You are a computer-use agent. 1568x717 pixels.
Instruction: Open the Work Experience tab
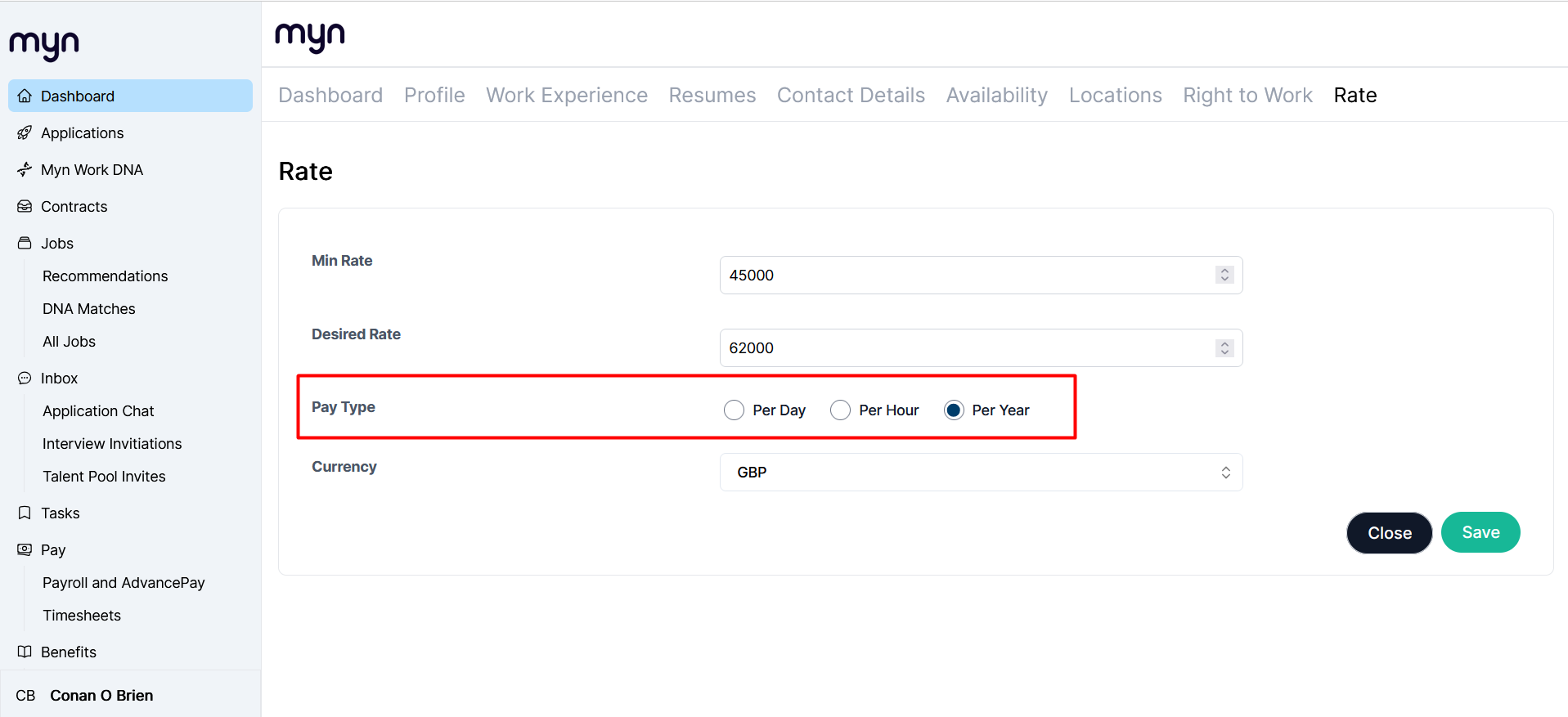click(x=567, y=95)
